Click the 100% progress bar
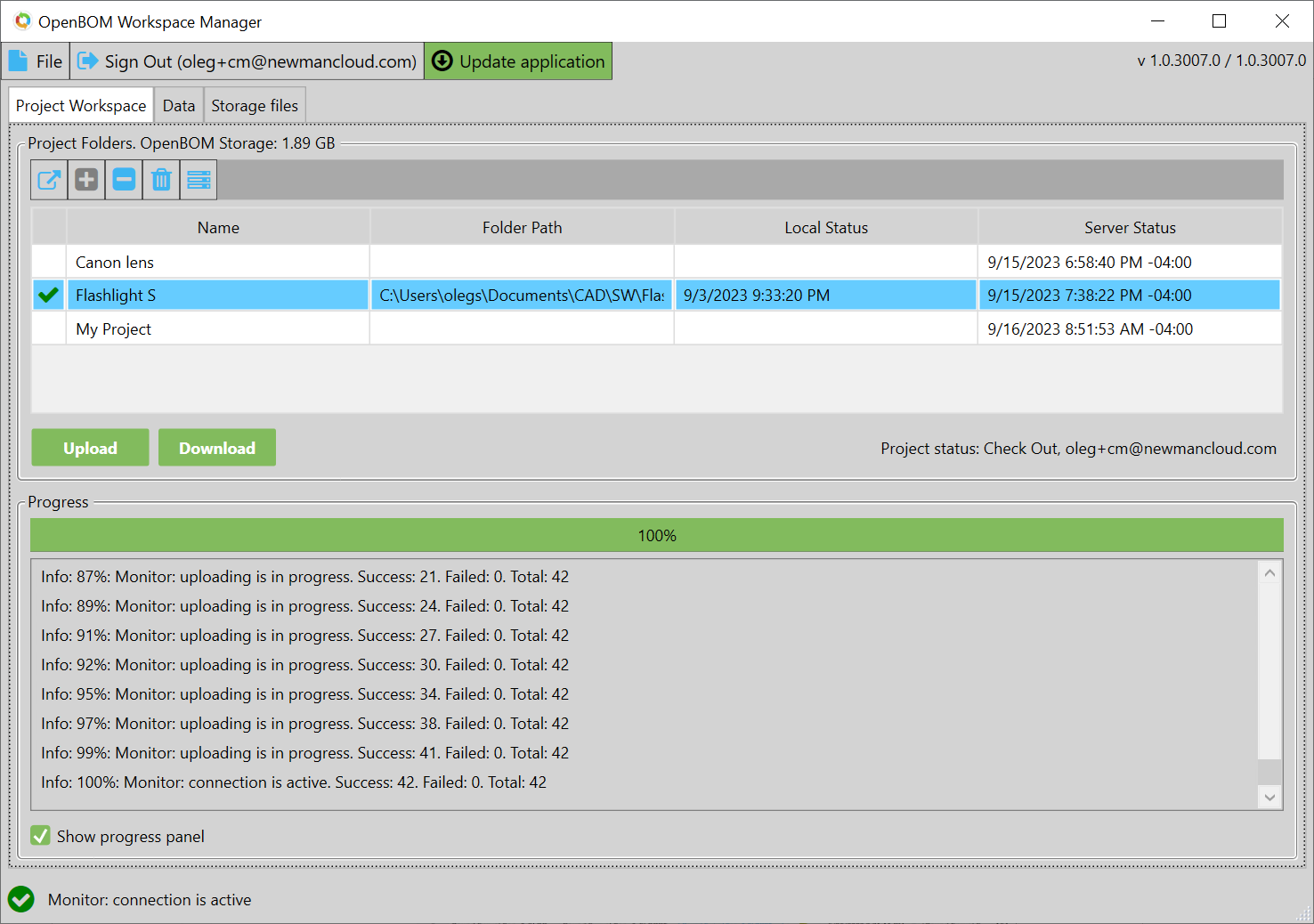 [x=657, y=535]
